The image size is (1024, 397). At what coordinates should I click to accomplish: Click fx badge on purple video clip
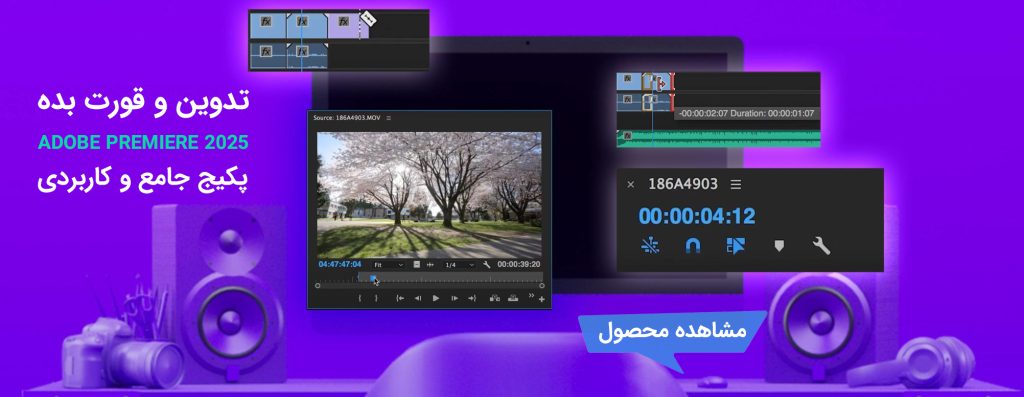344,21
